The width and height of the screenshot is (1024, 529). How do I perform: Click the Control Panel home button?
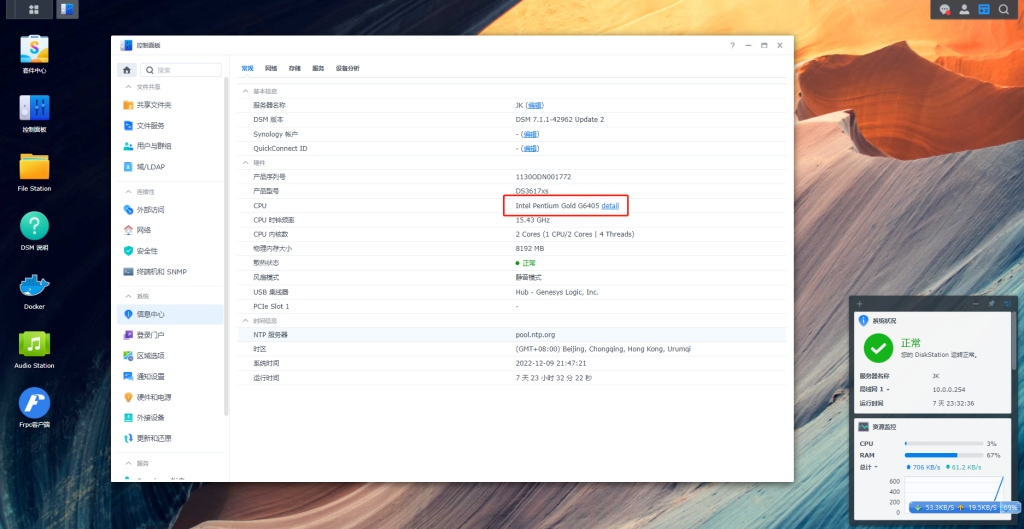(127, 70)
